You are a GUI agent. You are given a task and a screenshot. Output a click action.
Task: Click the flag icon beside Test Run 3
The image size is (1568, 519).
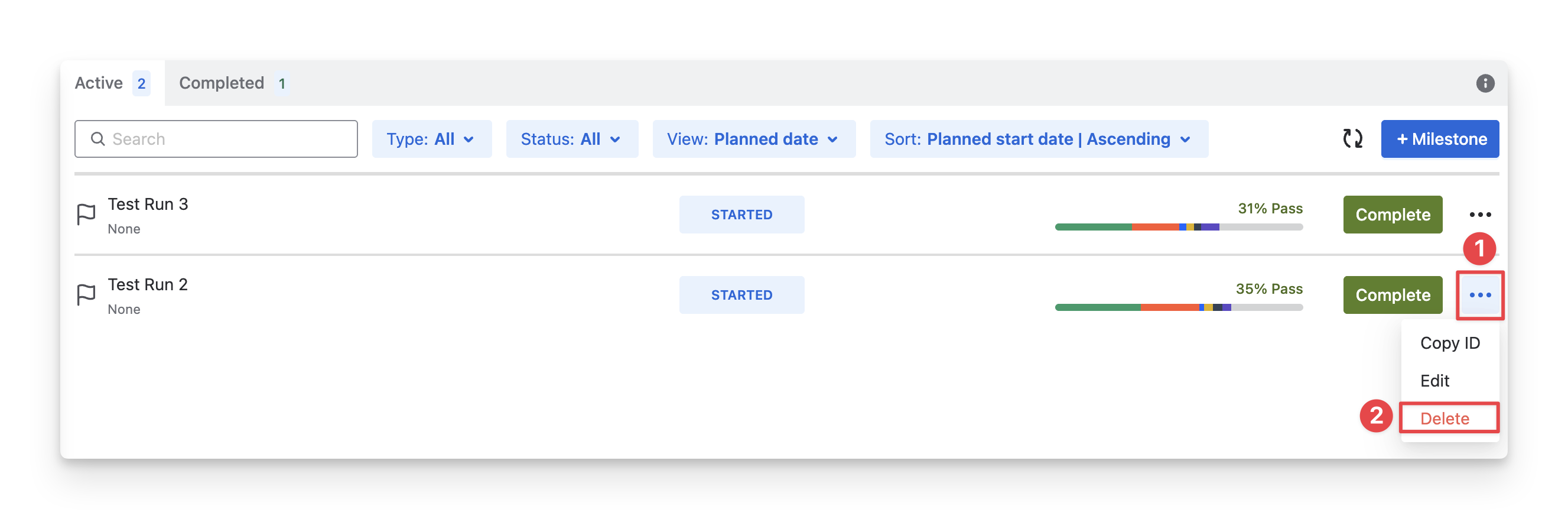pyautogui.click(x=86, y=215)
